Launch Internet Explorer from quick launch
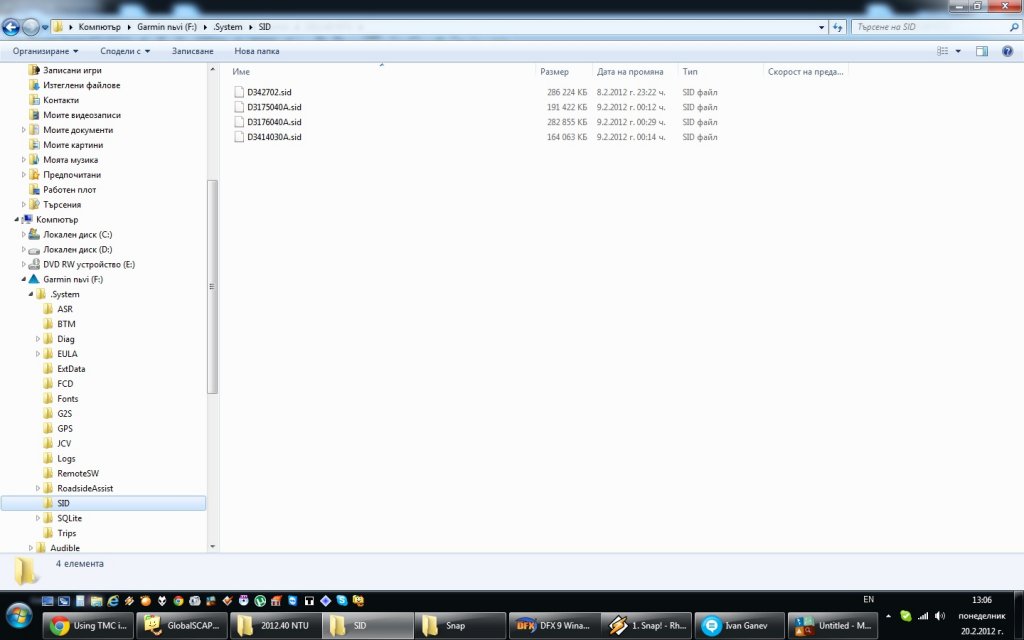The width and height of the screenshot is (1024, 640). coord(112,601)
